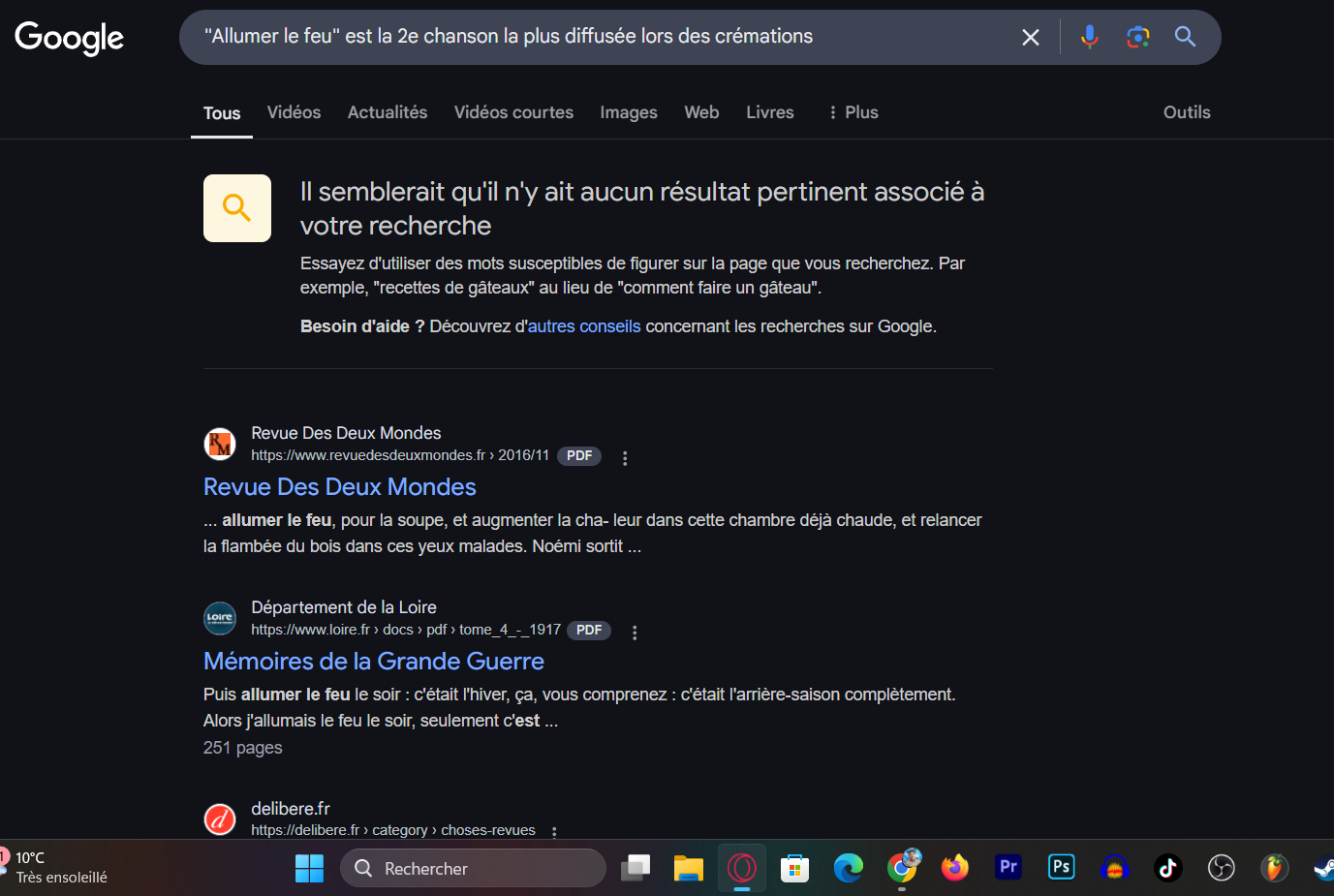This screenshot has width=1334, height=896.
Task: Launch Firefox from taskbar
Action: [955, 868]
